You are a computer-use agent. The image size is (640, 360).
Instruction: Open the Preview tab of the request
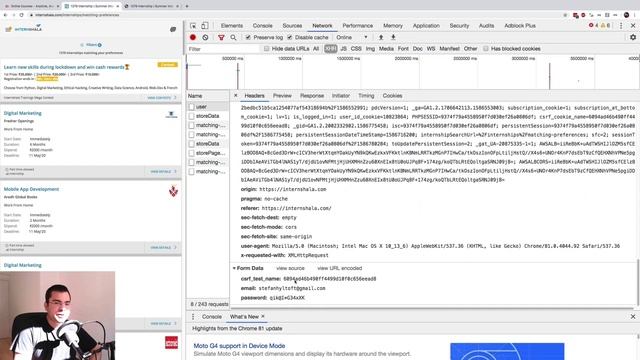(x=282, y=96)
